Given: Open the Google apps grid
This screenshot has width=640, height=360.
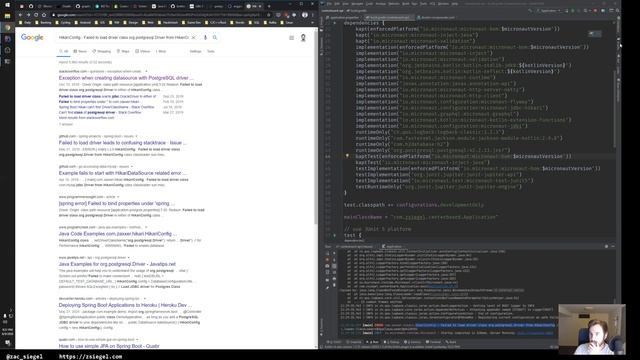Looking at the screenshot, I should tap(291, 38).
